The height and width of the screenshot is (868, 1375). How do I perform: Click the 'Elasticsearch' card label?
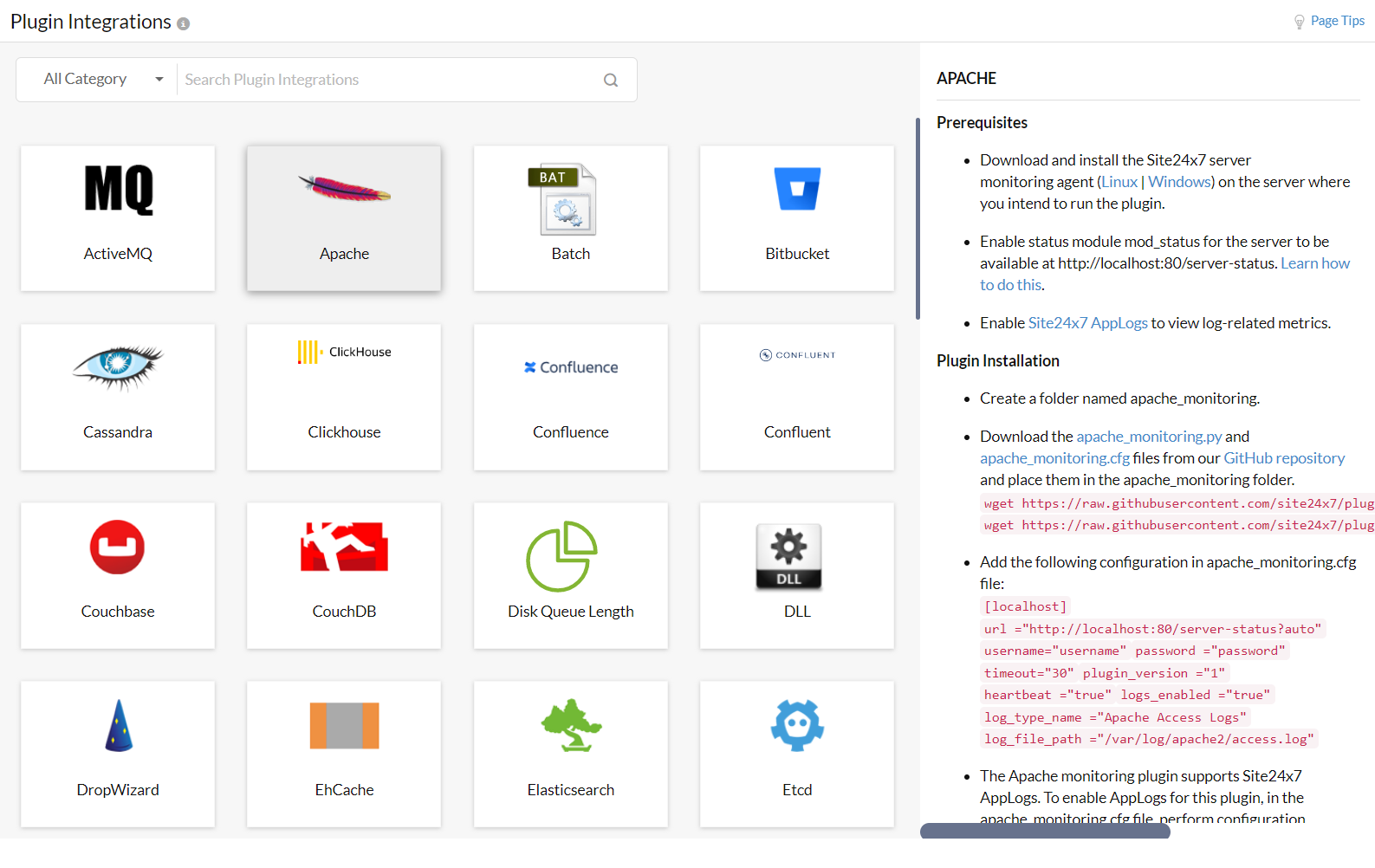[x=571, y=790]
